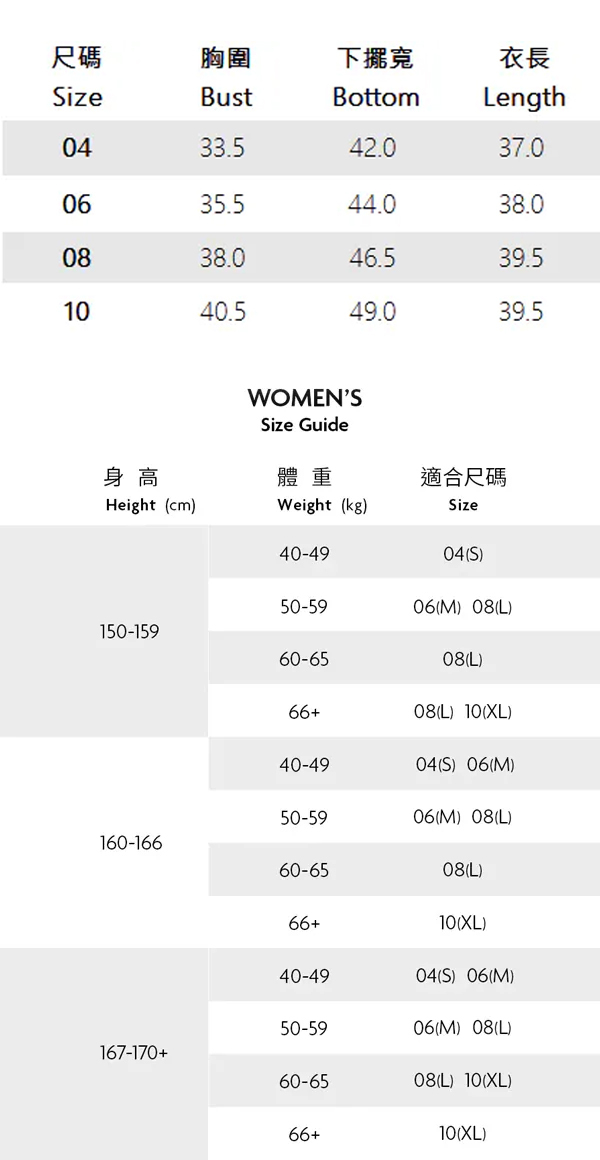This screenshot has height=1160, width=600.
Task: Select the 150-159 height range cell
Action: (129, 632)
